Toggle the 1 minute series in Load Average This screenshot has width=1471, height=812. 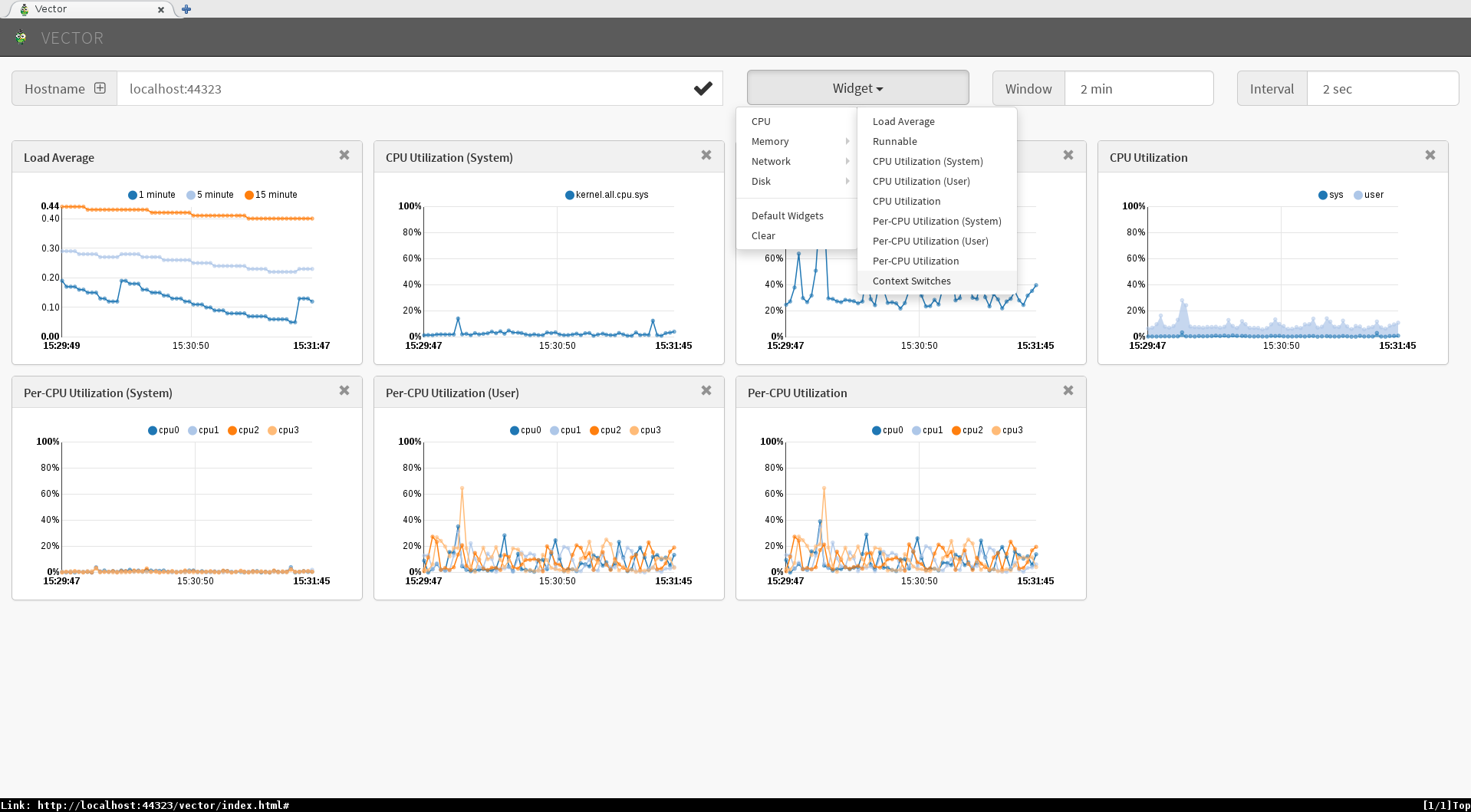click(x=152, y=195)
